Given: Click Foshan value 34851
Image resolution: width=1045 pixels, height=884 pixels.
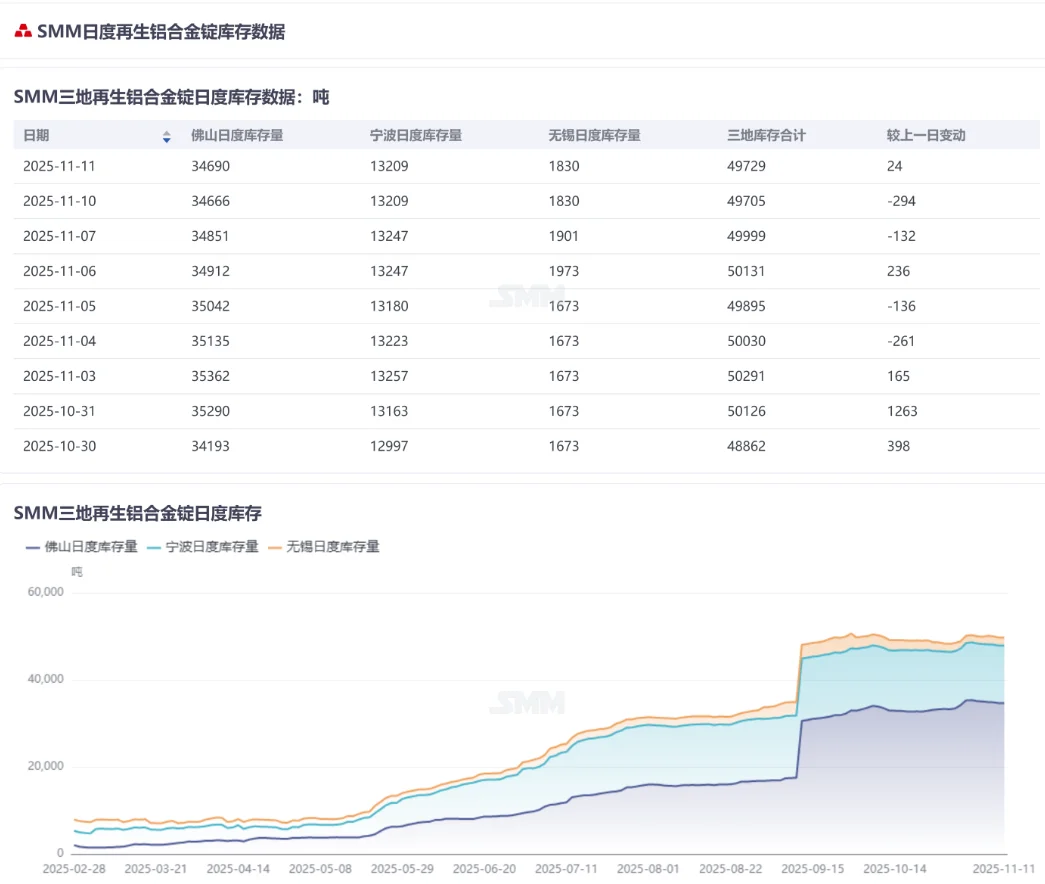Looking at the screenshot, I should click(211, 236).
